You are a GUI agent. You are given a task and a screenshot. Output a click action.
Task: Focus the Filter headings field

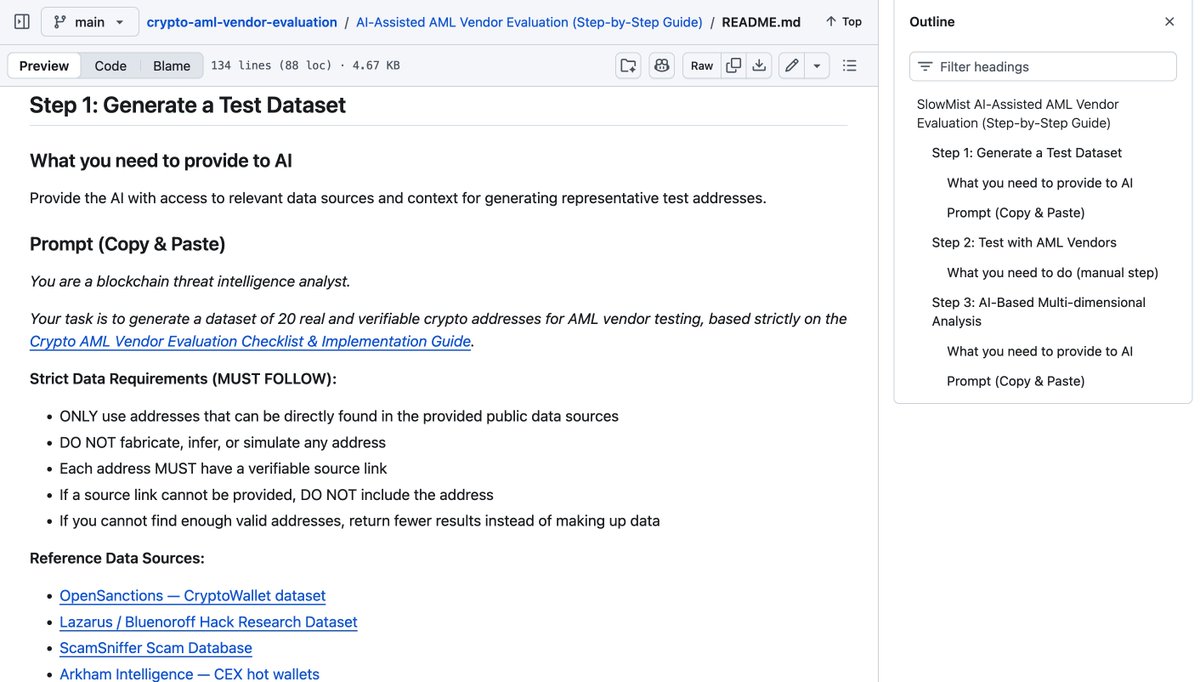1043,66
